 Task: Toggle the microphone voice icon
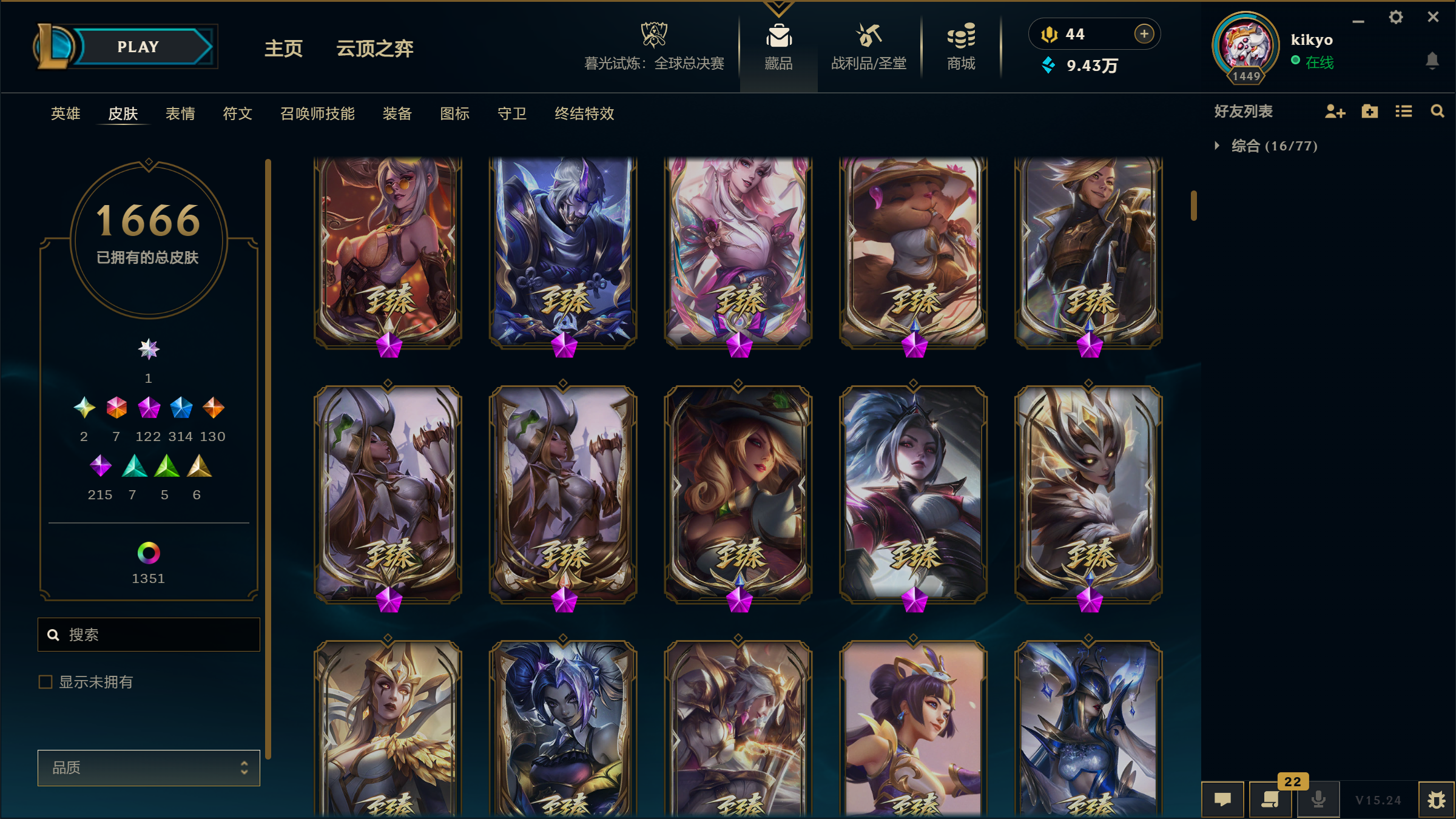(1318, 800)
